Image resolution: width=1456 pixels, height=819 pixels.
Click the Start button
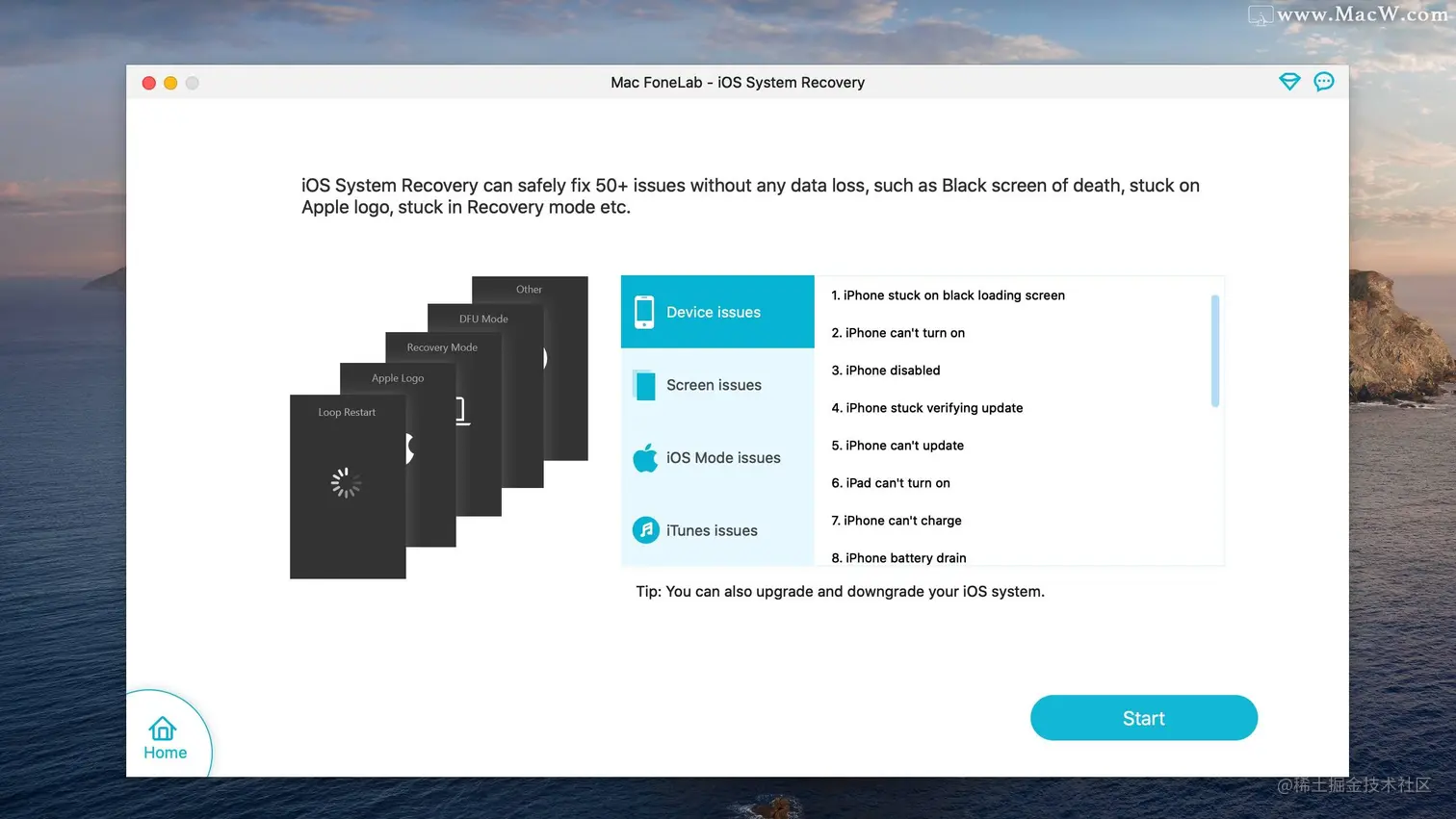(1143, 718)
